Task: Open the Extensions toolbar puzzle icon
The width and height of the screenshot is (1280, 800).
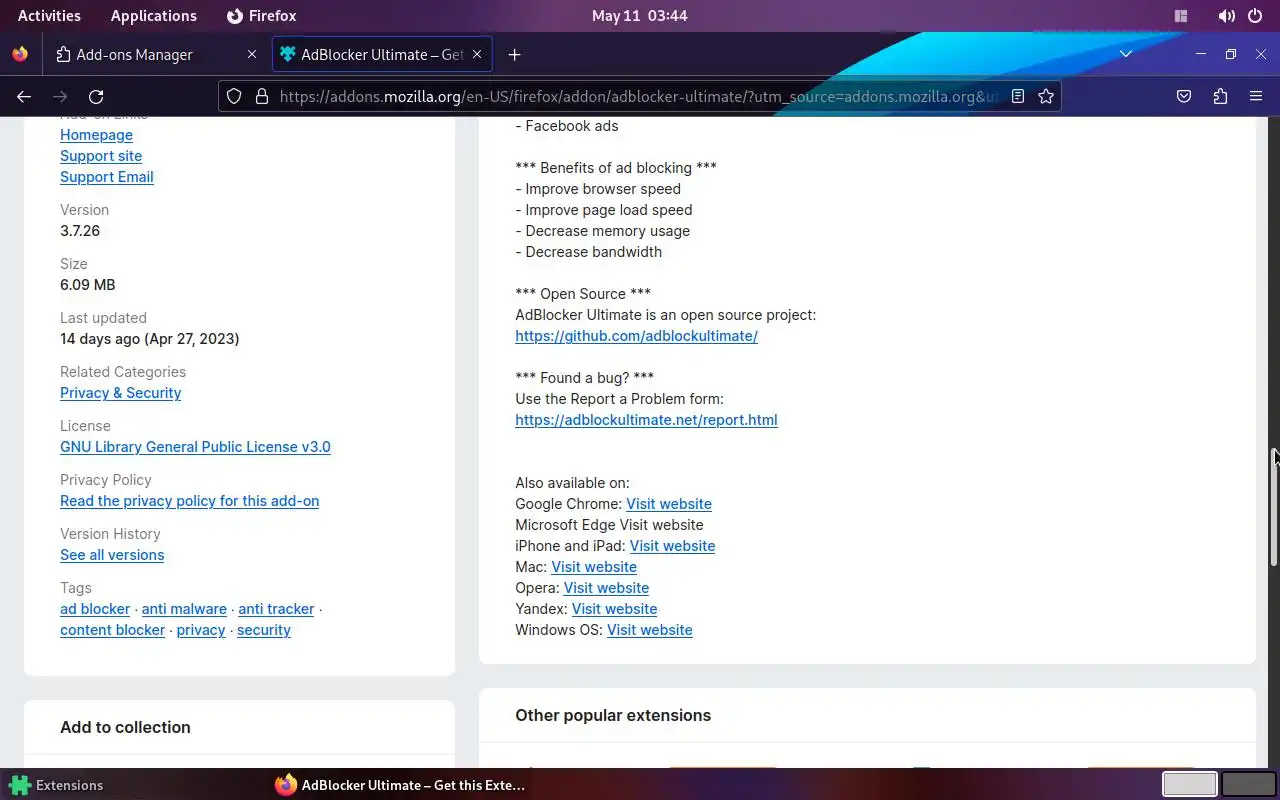Action: coord(1220,96)
